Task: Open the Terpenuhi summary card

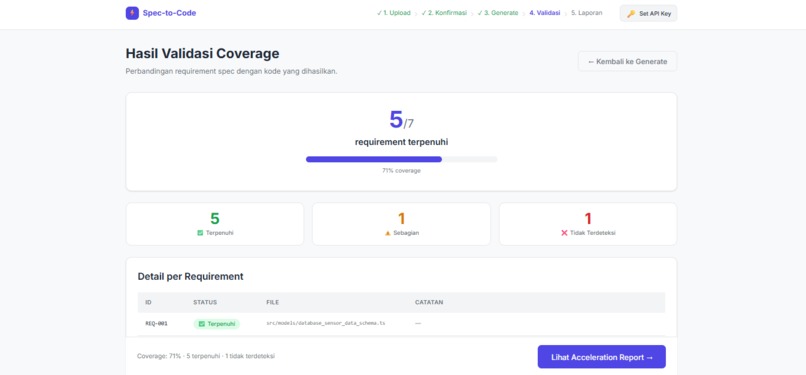Action: coord(215,224)
